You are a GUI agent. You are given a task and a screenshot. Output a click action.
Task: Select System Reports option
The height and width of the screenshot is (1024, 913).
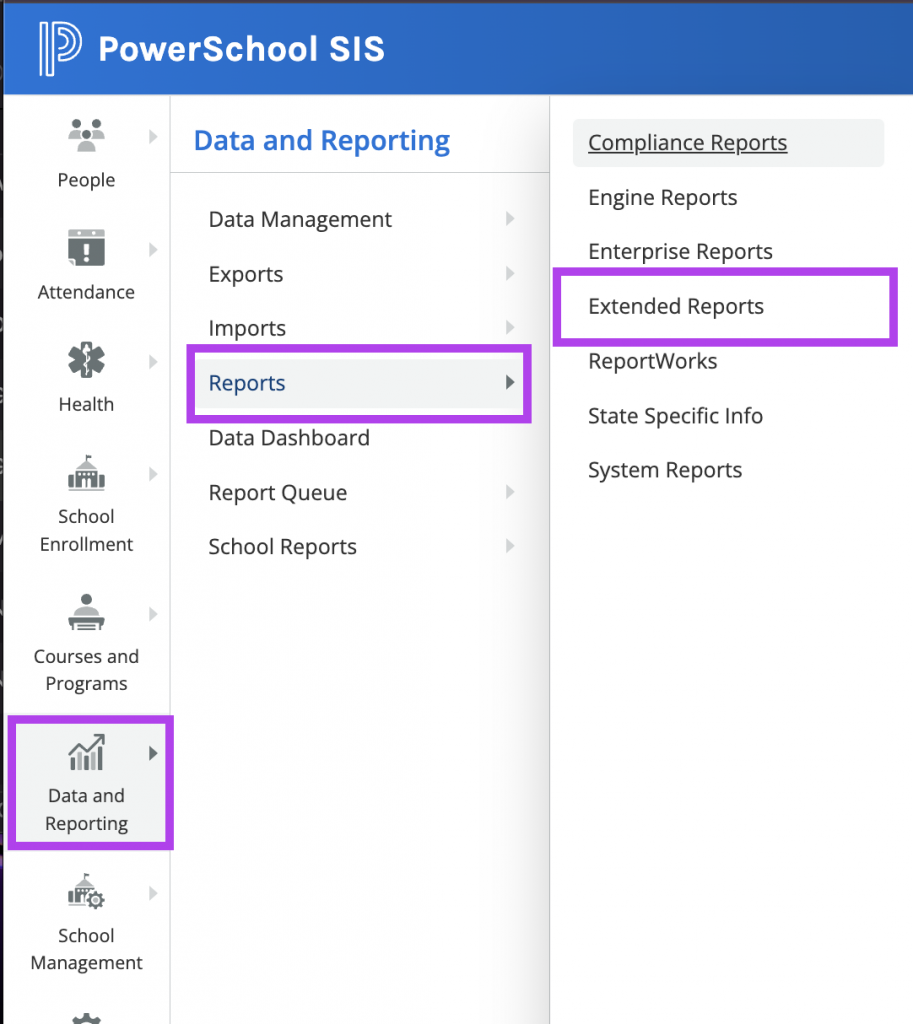click(665, 470)
